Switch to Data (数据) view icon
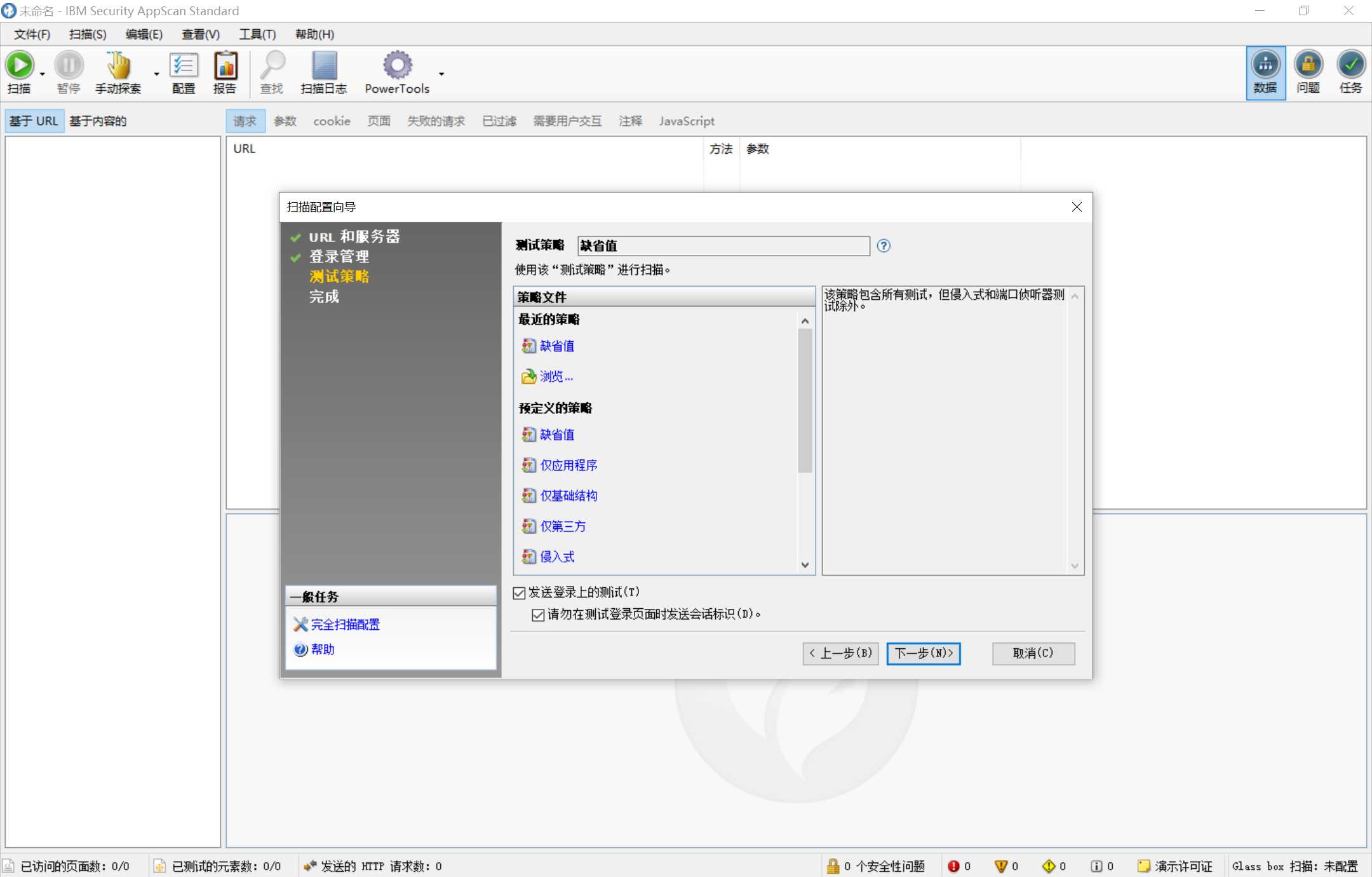 pyautogui.click(x=1265, y=65)
